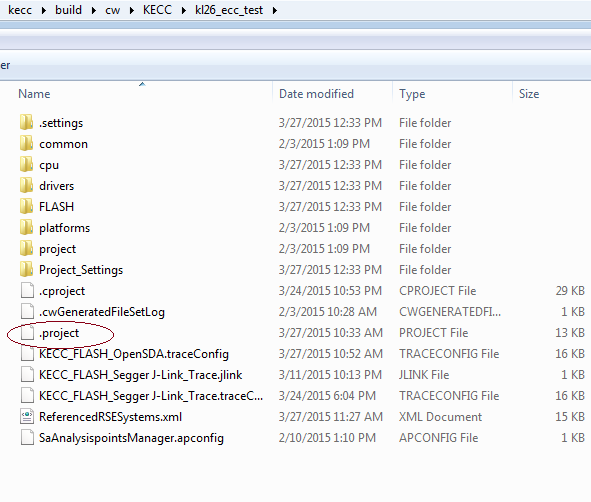This screenshot has width=591, height=502.
Task: Sort by Size column header
Action: pos(529,94)
